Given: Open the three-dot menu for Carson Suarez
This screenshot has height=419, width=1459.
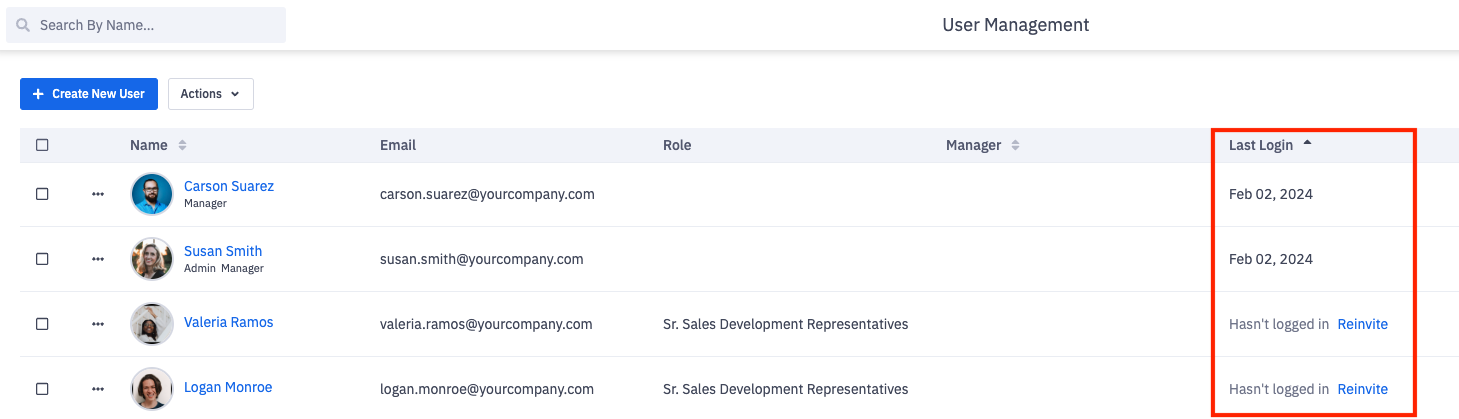Looking at the screenshot, I should point(98,194).
